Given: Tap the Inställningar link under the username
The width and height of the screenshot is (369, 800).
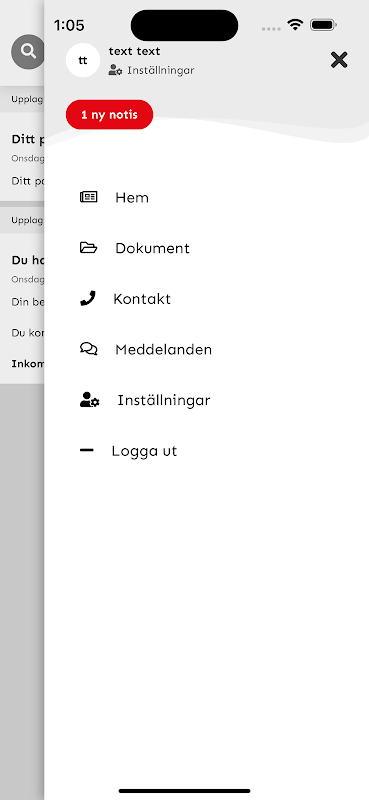Looking at the screenshot, I should (x=161, y=71).
